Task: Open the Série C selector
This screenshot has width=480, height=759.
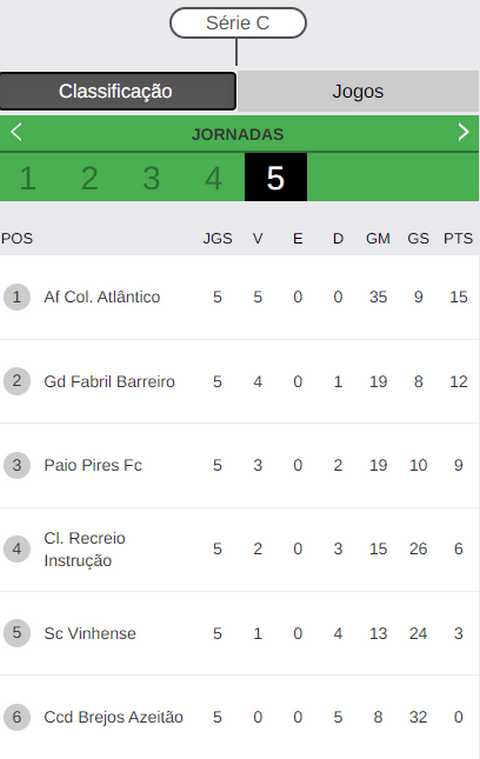Action: pos(238,23)
